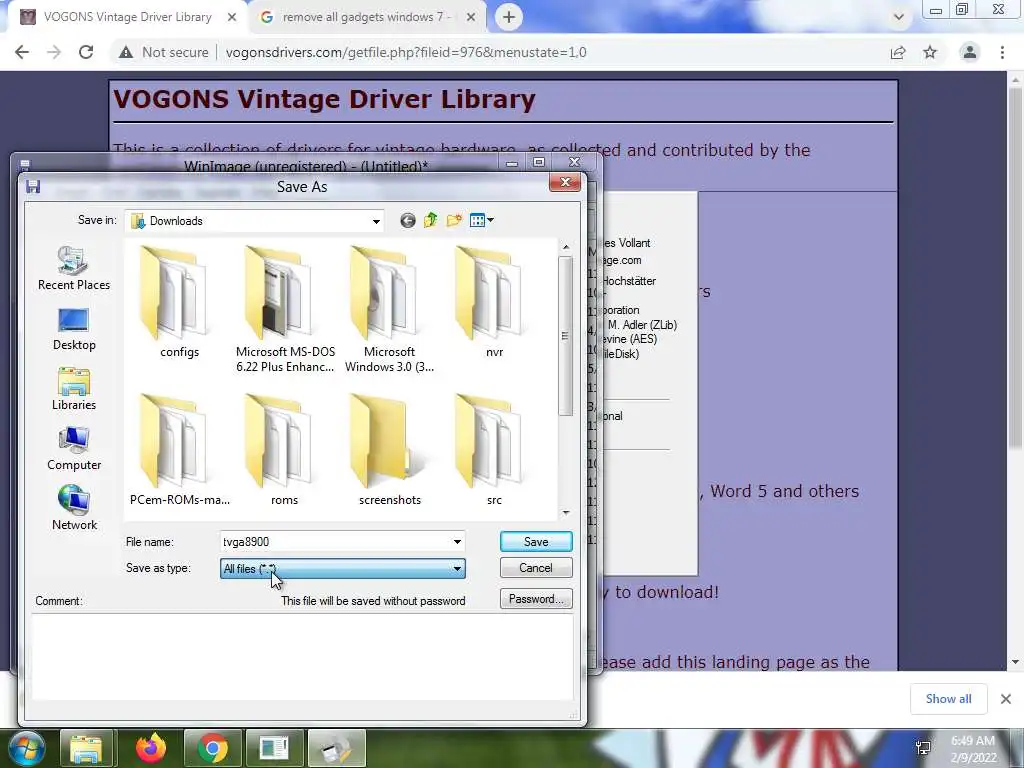This screenshot has height=768, width=1024.
Task: Go back a page in Chrome
Action: coord(22,52)
